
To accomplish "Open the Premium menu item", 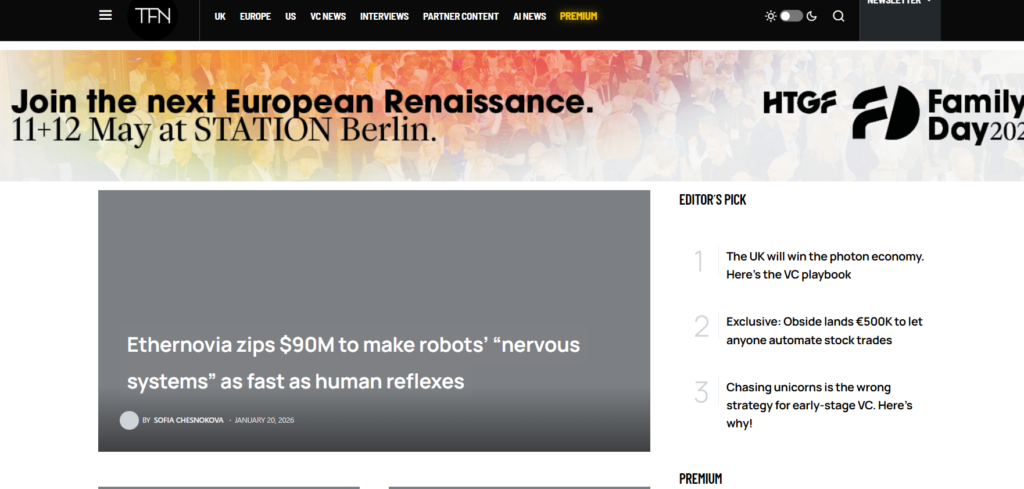I will (579, 16).
